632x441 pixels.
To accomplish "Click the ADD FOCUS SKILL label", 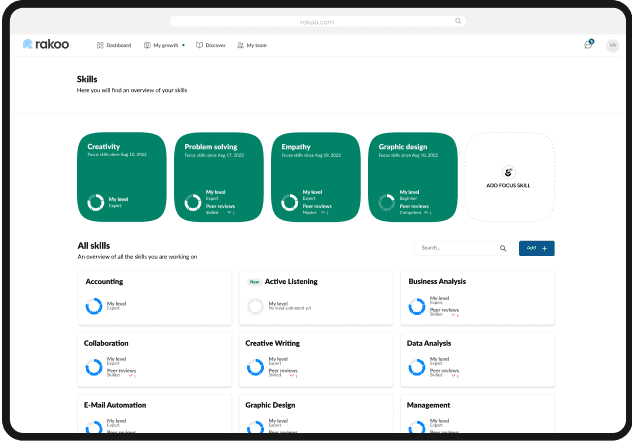I will (x=508, y=185).
